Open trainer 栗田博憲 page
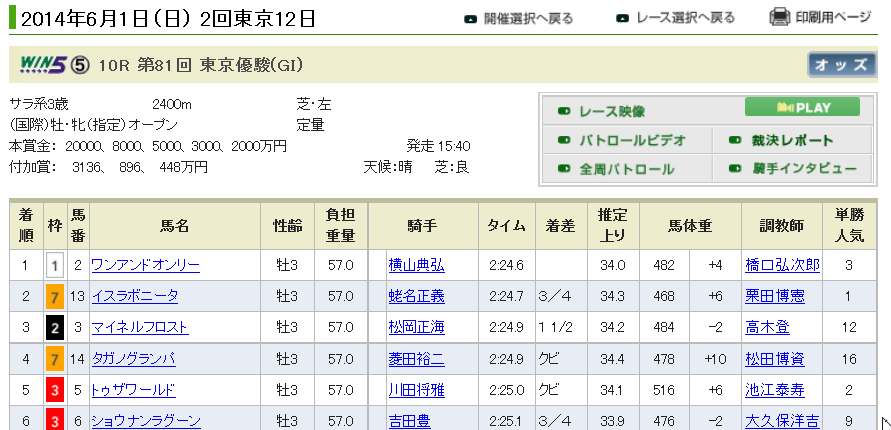This screenshot has height=430, width=891. (x=776, y=296)
